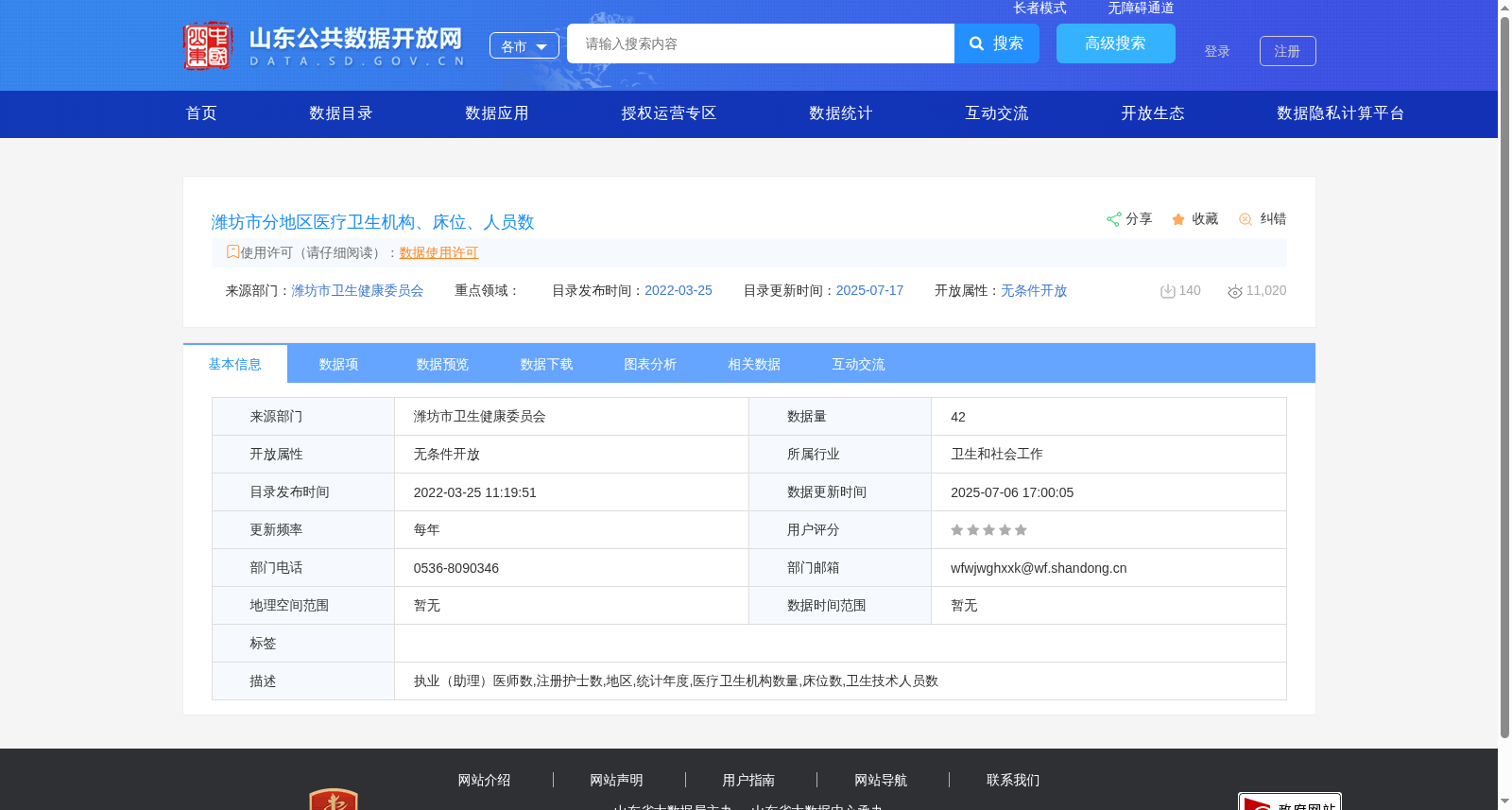Viewport: 1512px width, 810px height.
Task: Focus the 请输入搜索内容 search field
Action: [x=761, y=43]
